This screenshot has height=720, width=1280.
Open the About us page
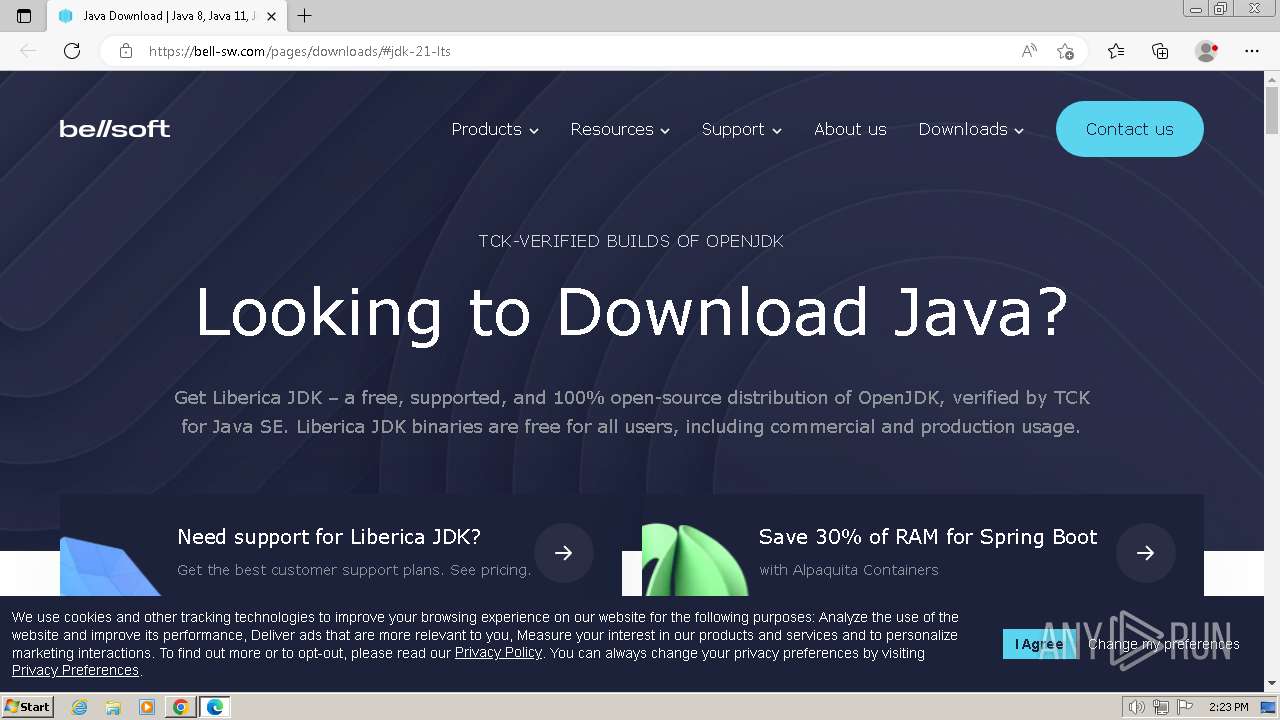pos(850,129)
